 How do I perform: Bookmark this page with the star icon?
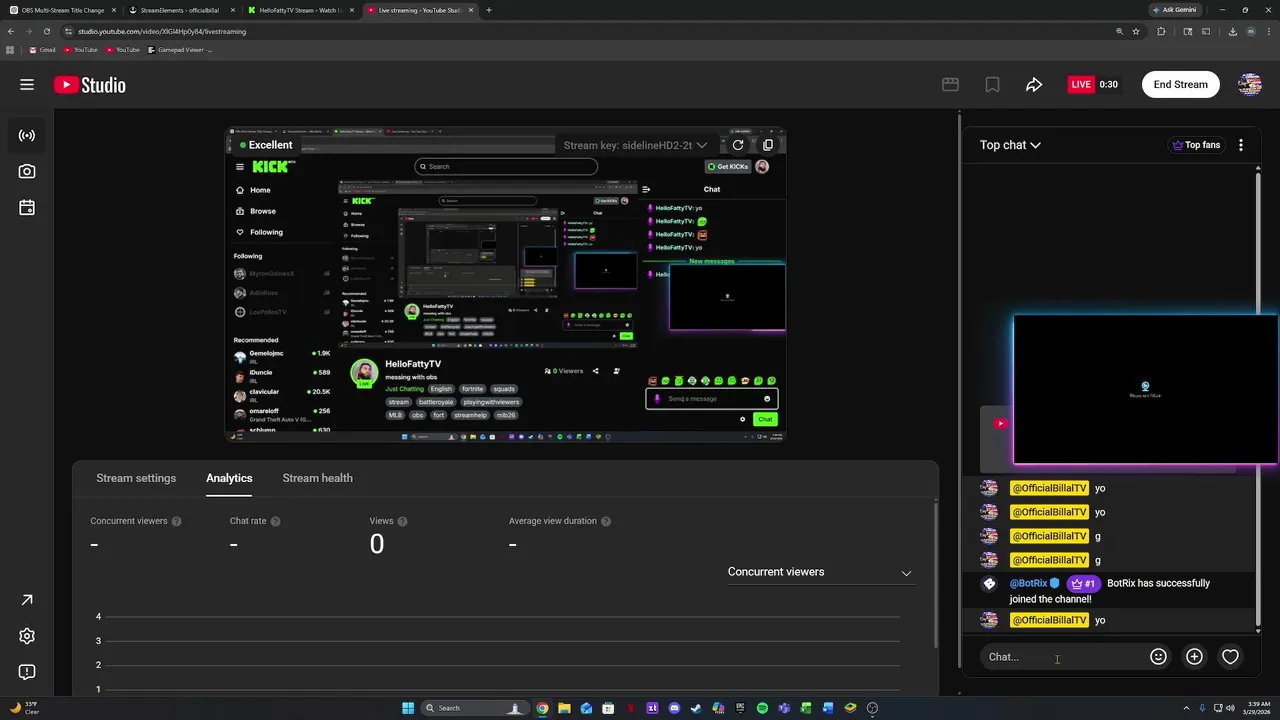1136,31
